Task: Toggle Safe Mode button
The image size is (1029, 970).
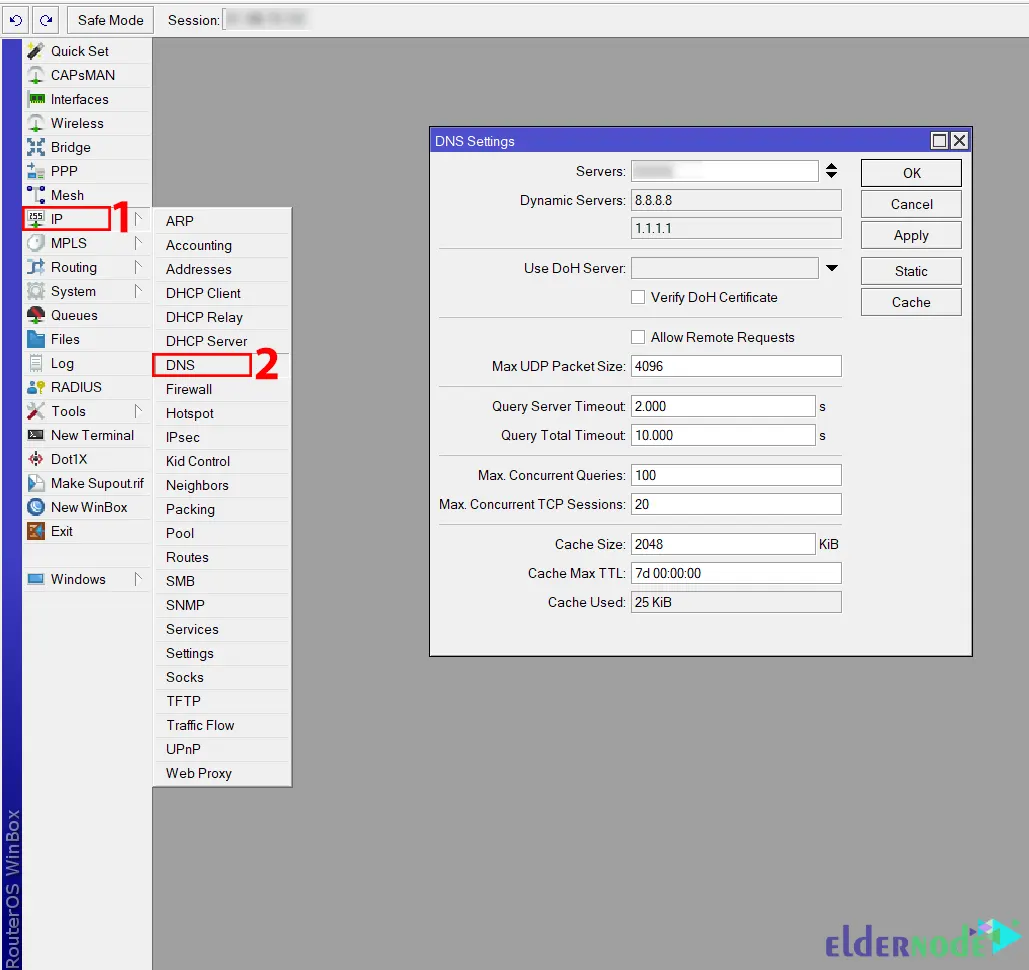Action: 110,20
